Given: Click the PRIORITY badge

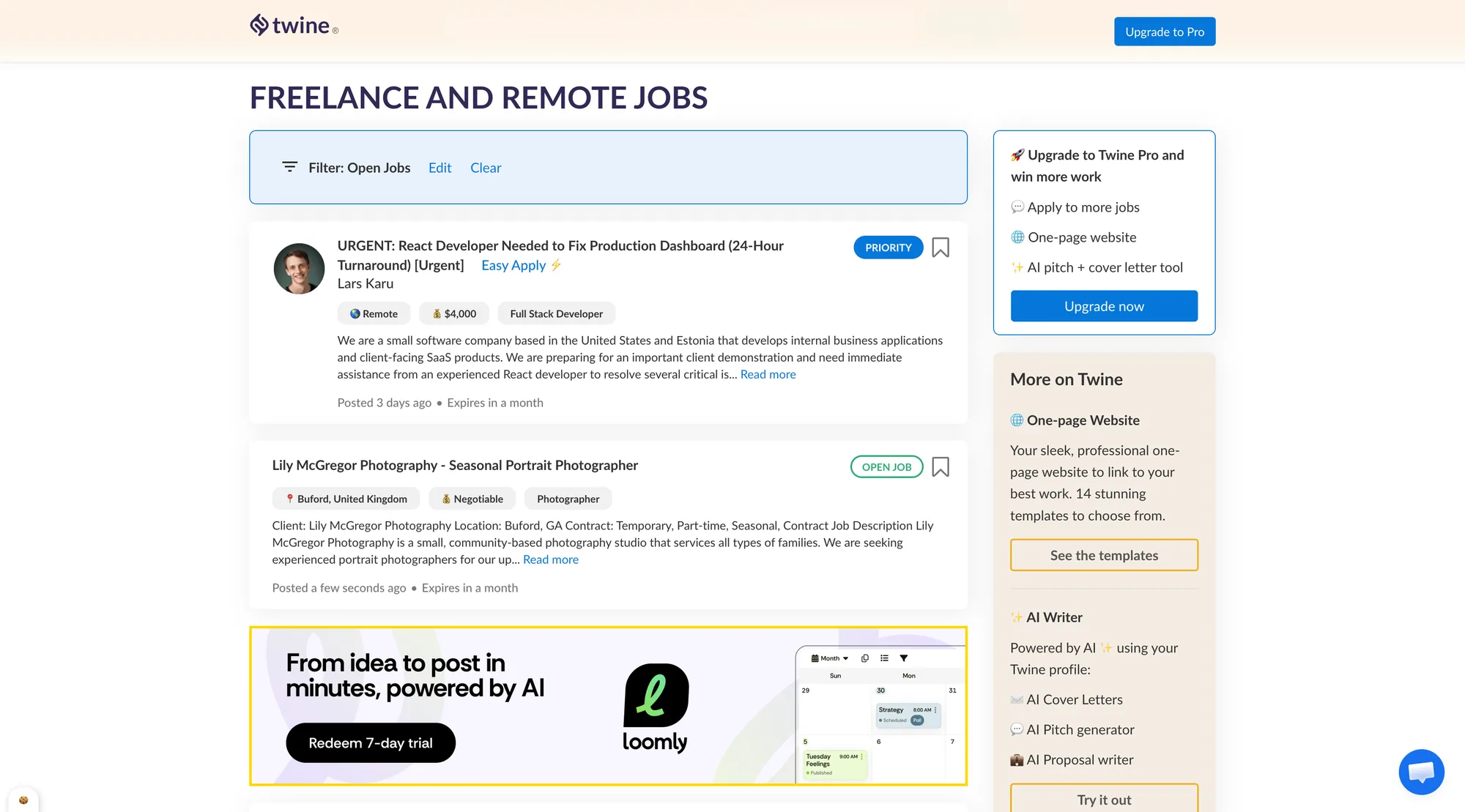Looking at the screenshot, I should point(889,247).
